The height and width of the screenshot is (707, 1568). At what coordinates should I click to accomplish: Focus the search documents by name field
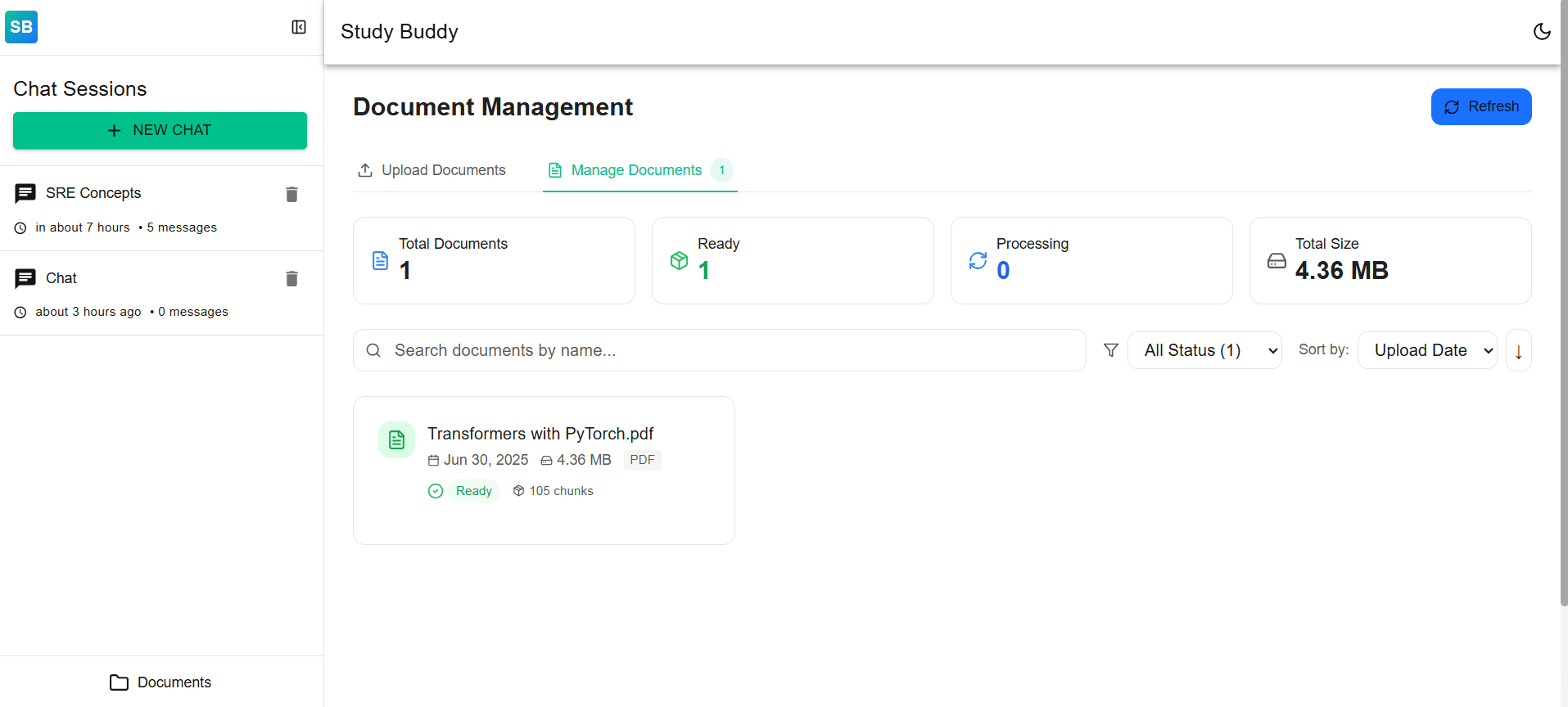[719, 350]
